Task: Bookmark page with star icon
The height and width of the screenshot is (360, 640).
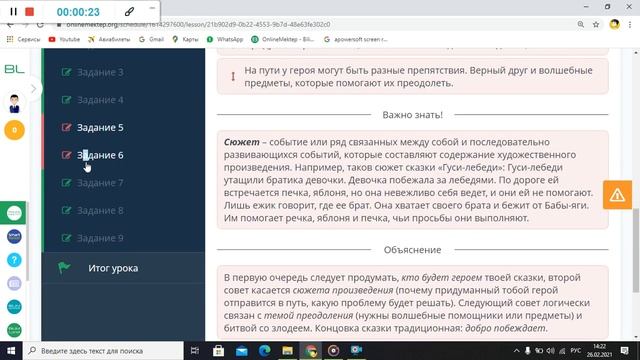Action: (x=596, y=24)
